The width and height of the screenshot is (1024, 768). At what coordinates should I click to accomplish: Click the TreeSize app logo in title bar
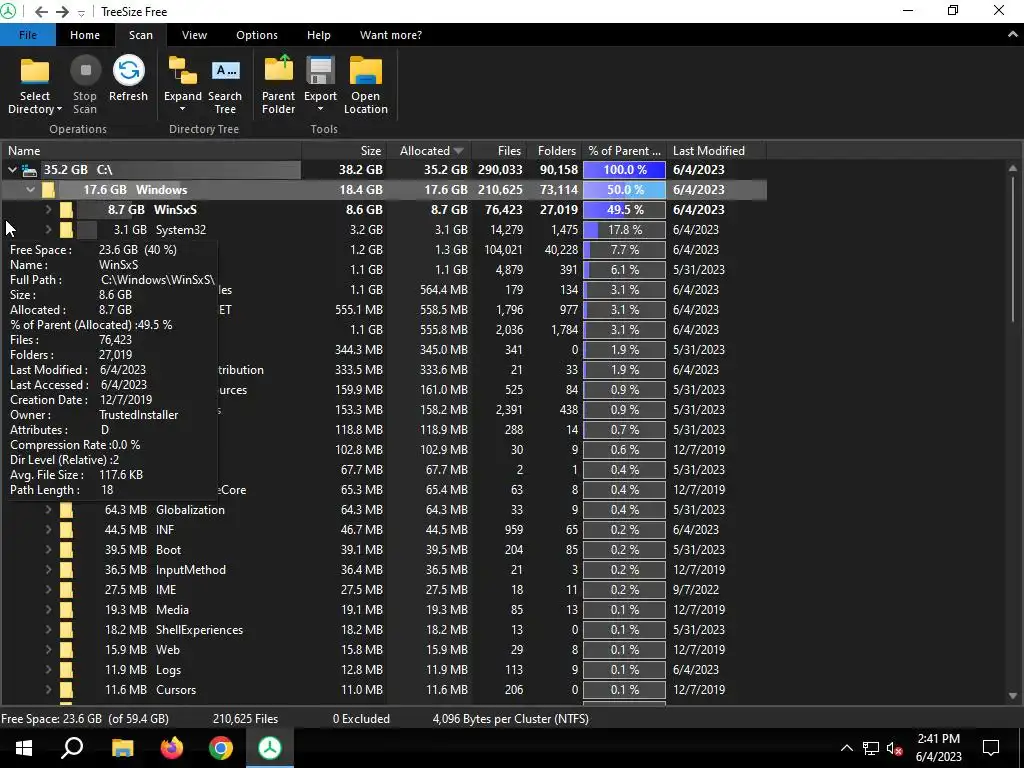tap(8, 11)
